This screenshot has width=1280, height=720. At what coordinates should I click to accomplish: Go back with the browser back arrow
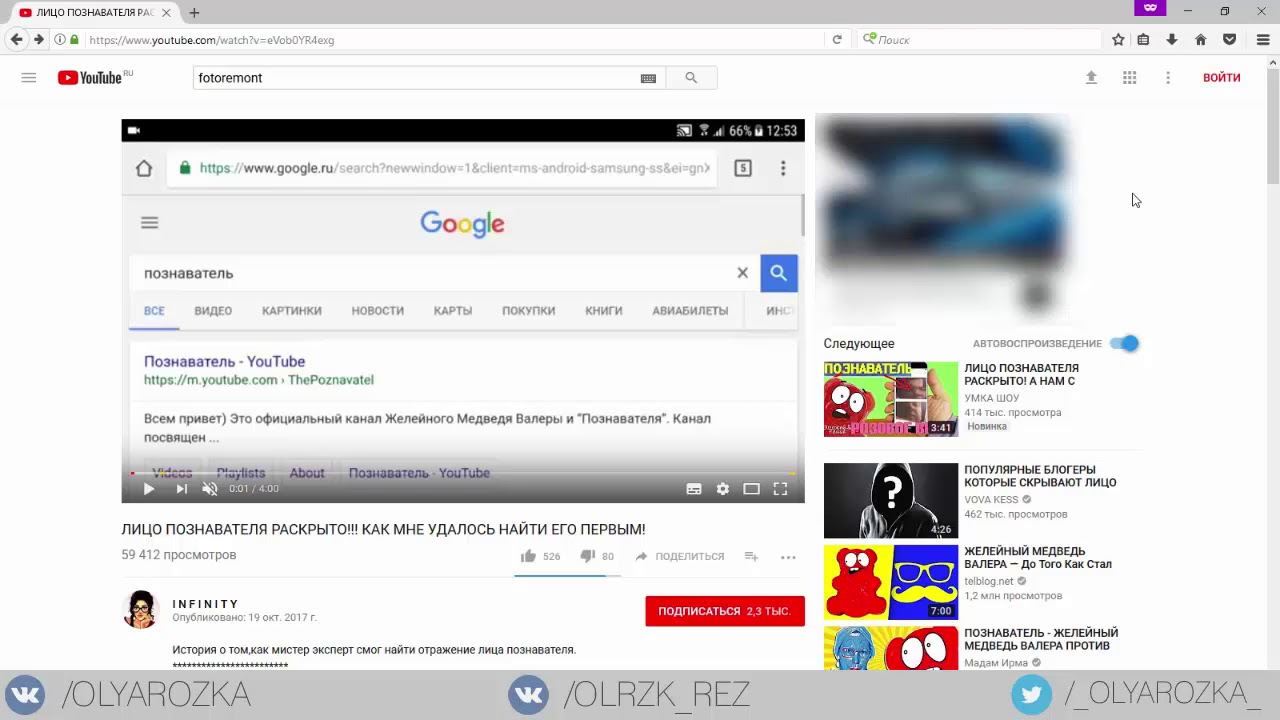[x=16, y=40]
